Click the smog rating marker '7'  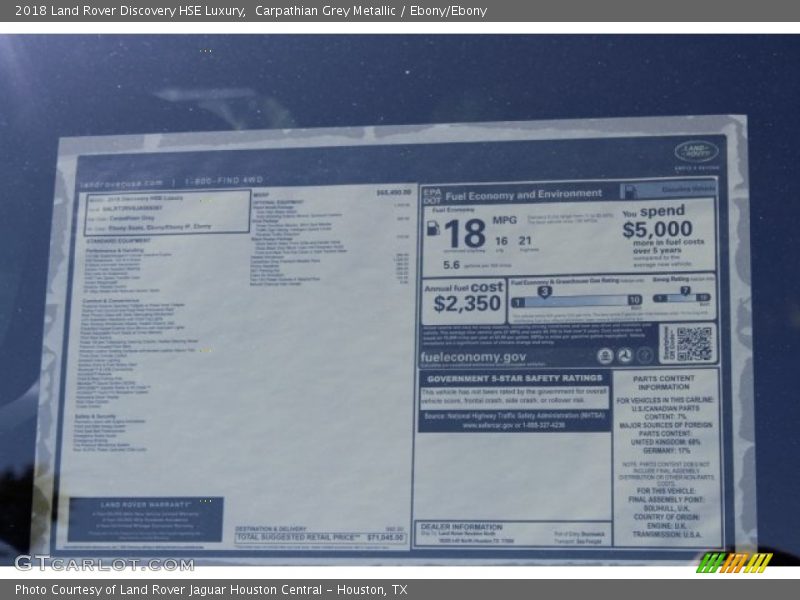coord(685,290)
